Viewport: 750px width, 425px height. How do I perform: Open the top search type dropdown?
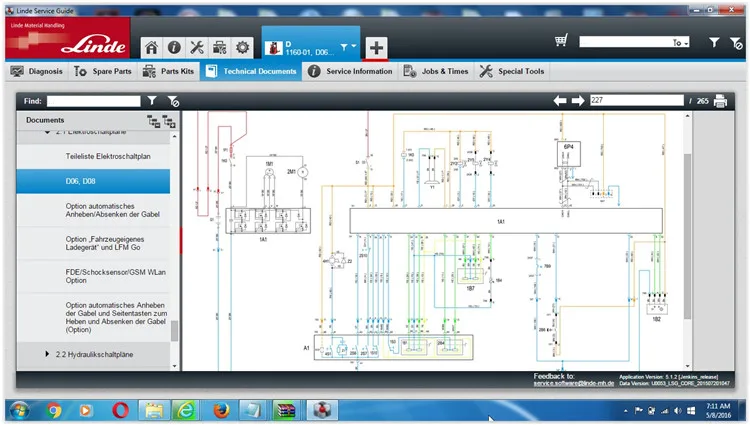[681, 43]
